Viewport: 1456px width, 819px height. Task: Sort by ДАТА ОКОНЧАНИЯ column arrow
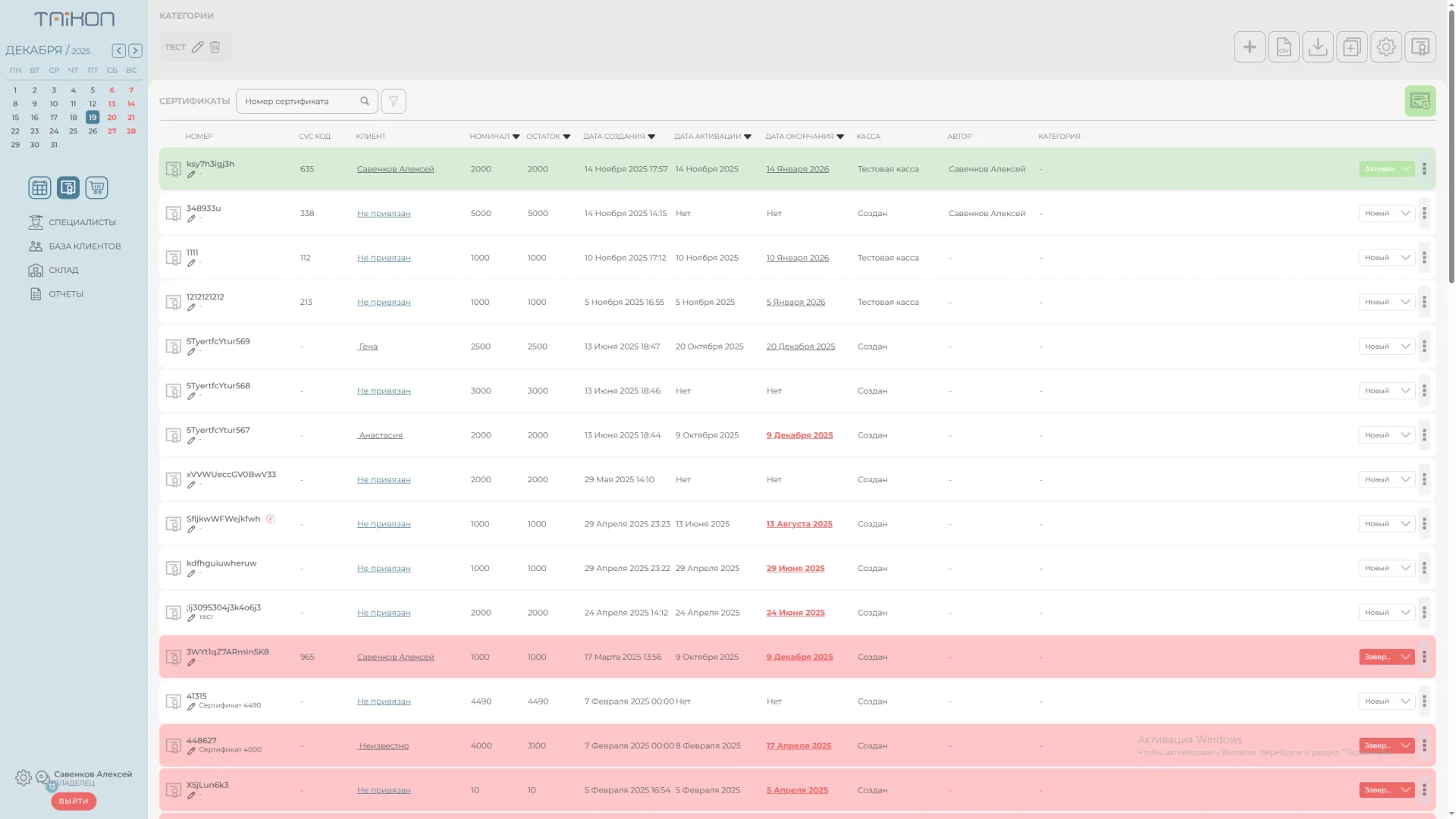839,136
